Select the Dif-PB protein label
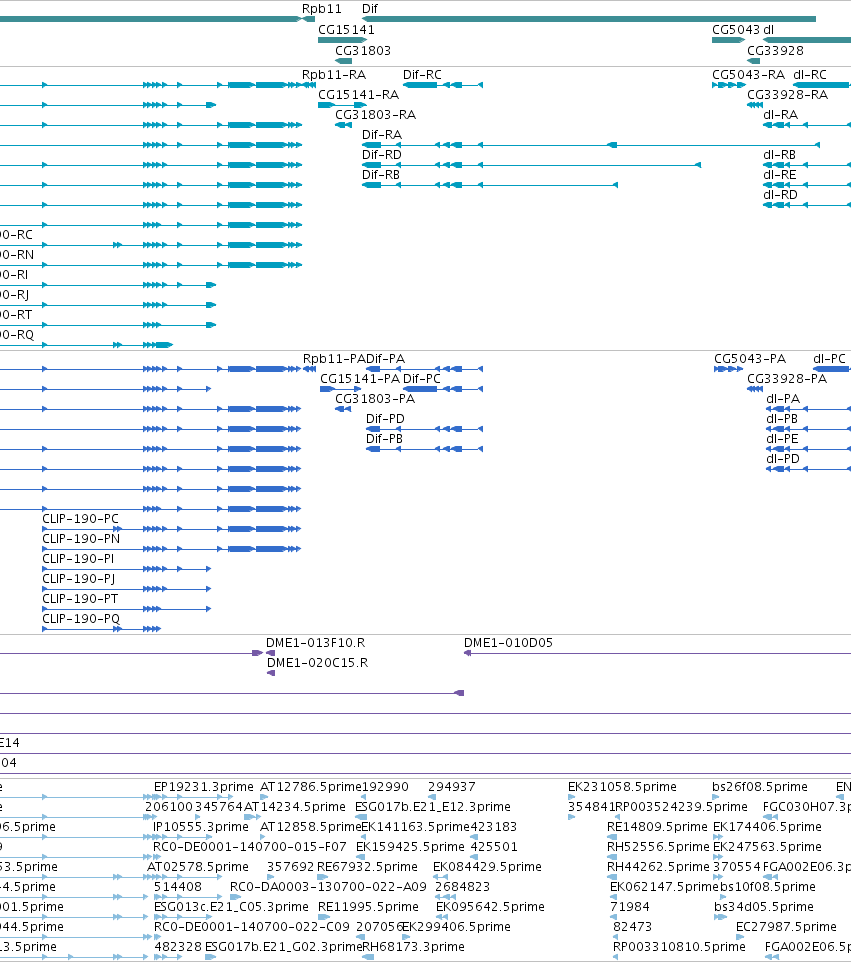The image size is (851, 962). point(384,439)
